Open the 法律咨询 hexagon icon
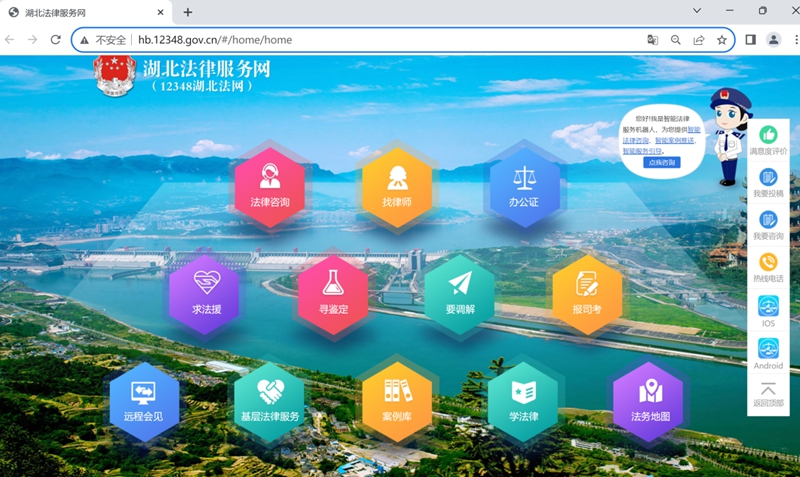The height and width of the screenshot is (477, 800). 269,185
